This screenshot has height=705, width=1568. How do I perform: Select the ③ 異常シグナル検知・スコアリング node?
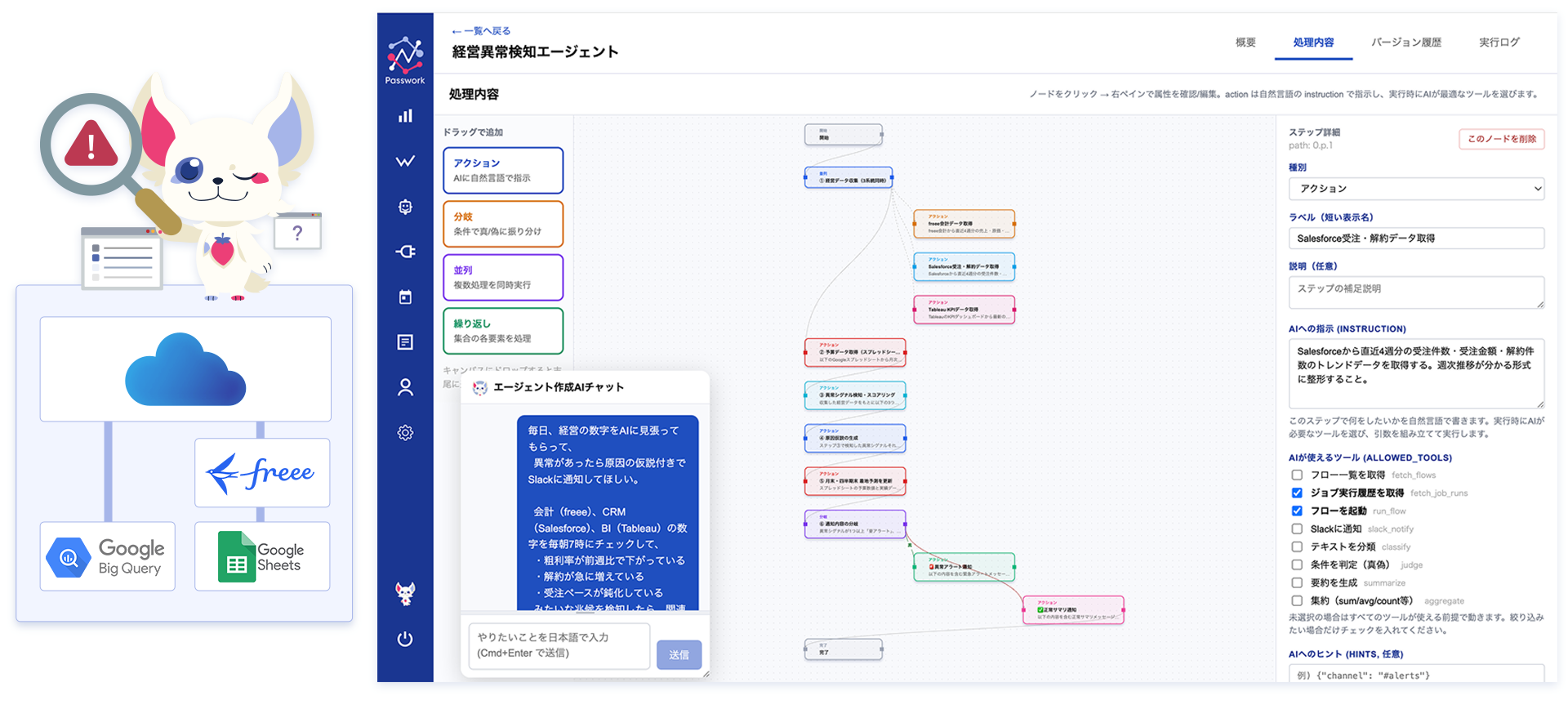[x=855, y=395]
